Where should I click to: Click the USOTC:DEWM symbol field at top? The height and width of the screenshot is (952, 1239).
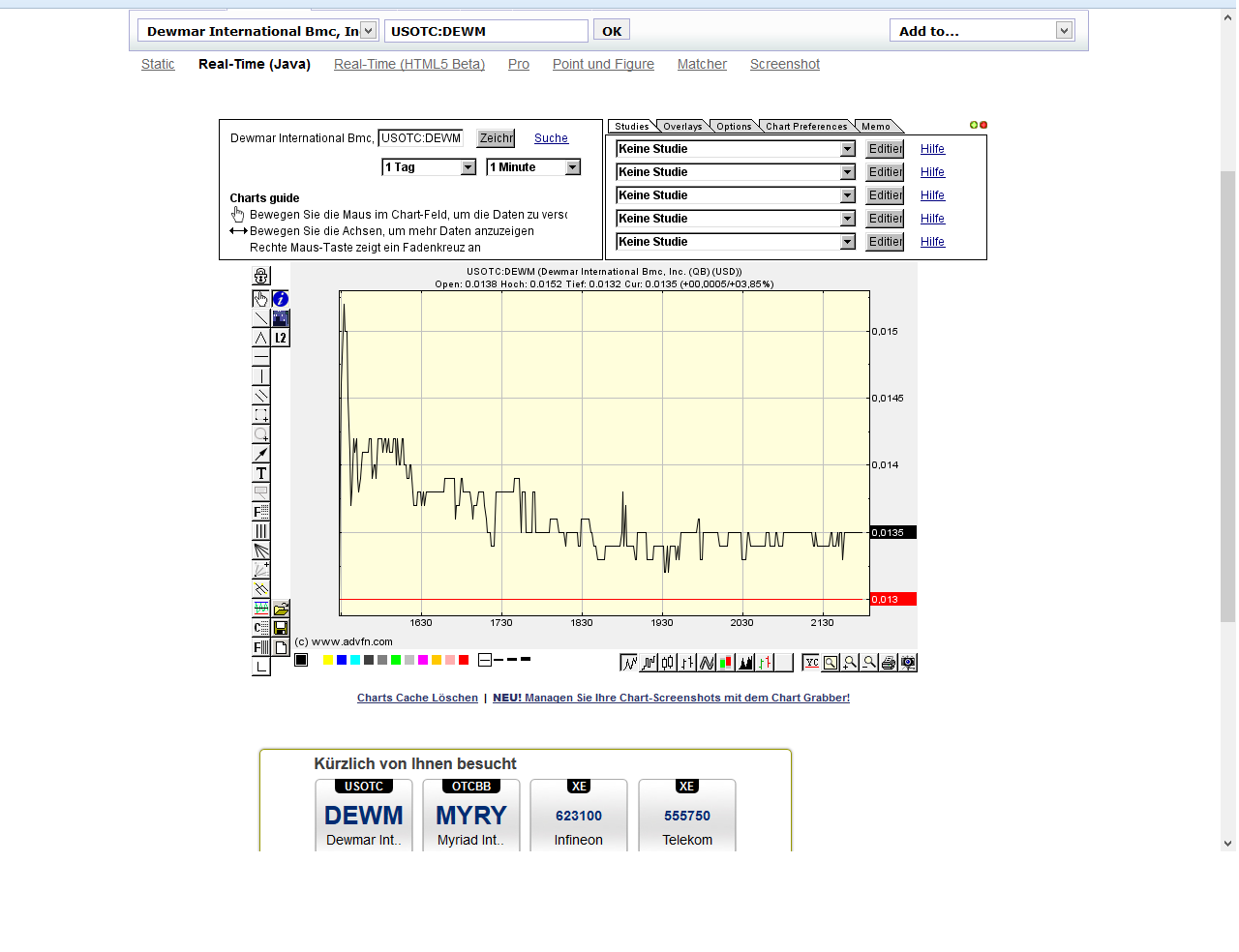486,31
